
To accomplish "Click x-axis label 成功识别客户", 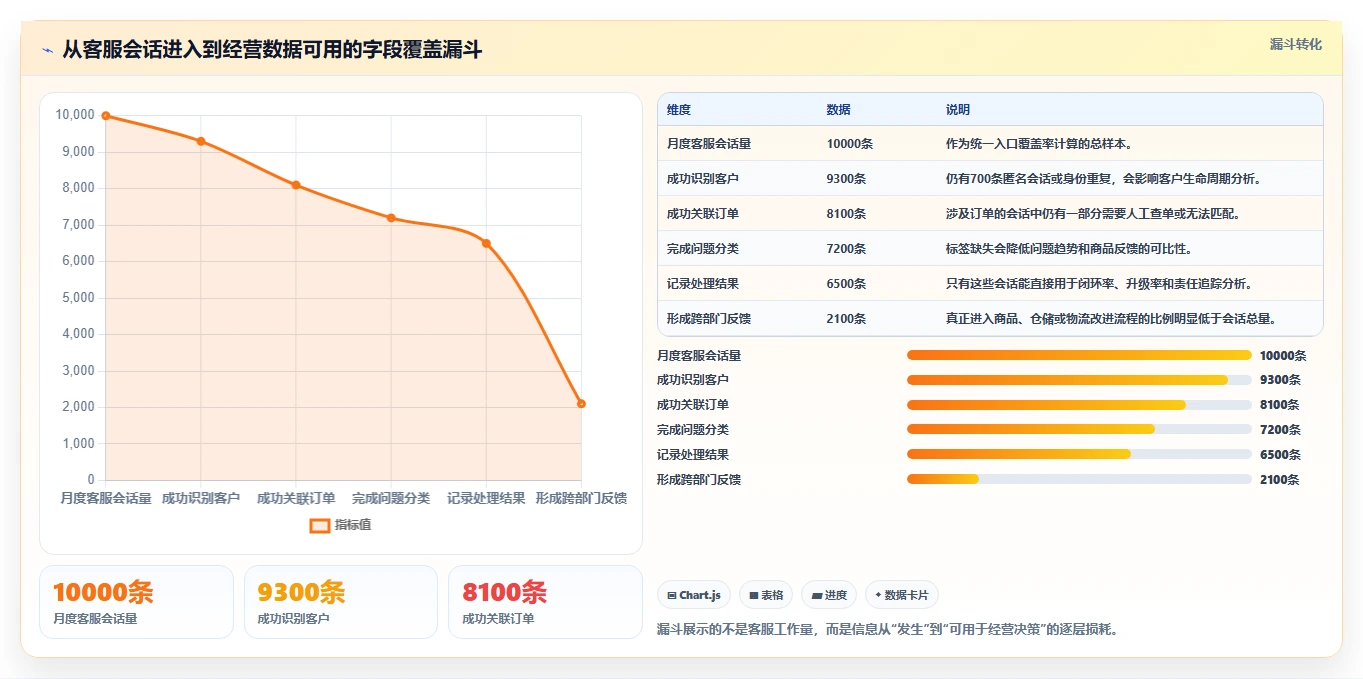I will point(201,498).
